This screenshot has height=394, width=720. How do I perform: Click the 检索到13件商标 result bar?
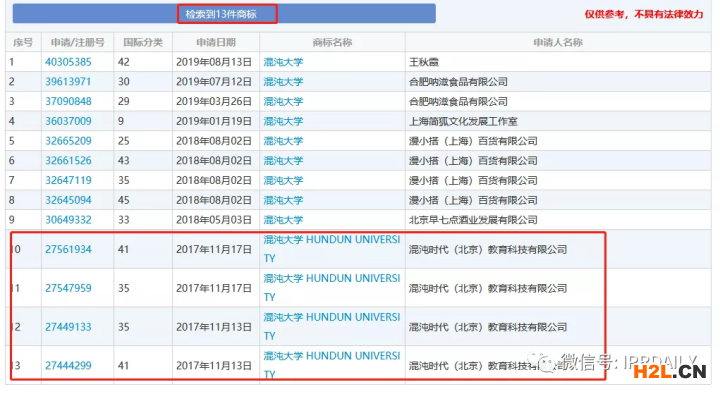[x=224, y=14]
